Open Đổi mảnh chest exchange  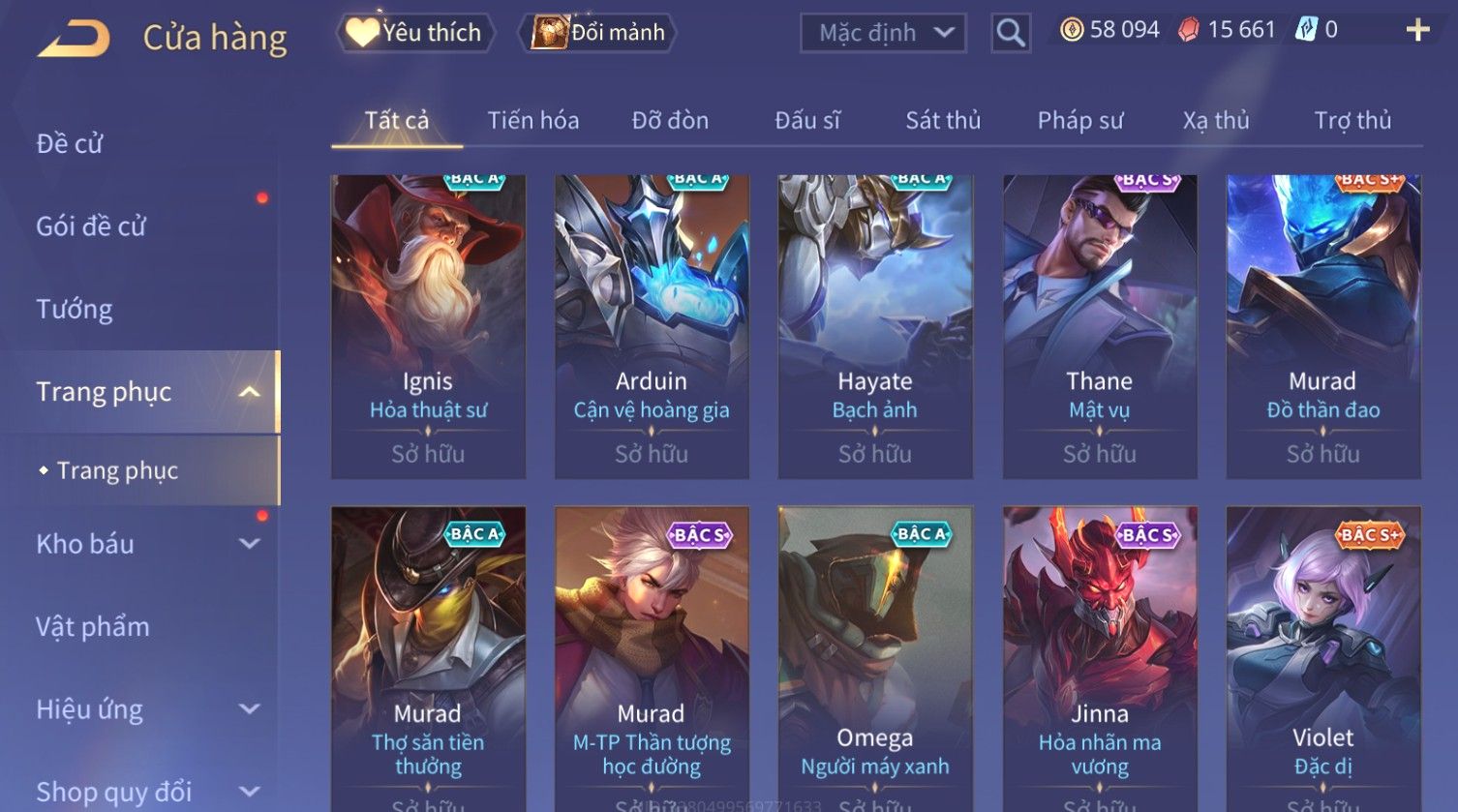(597, 33)
